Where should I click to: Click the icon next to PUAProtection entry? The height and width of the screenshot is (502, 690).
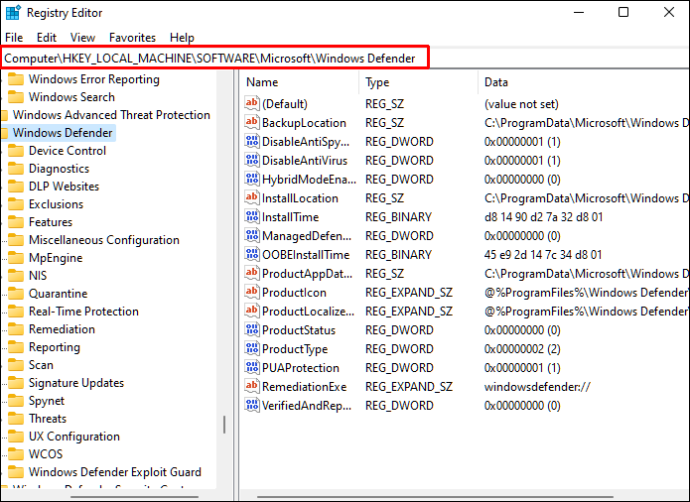point(252,368)
